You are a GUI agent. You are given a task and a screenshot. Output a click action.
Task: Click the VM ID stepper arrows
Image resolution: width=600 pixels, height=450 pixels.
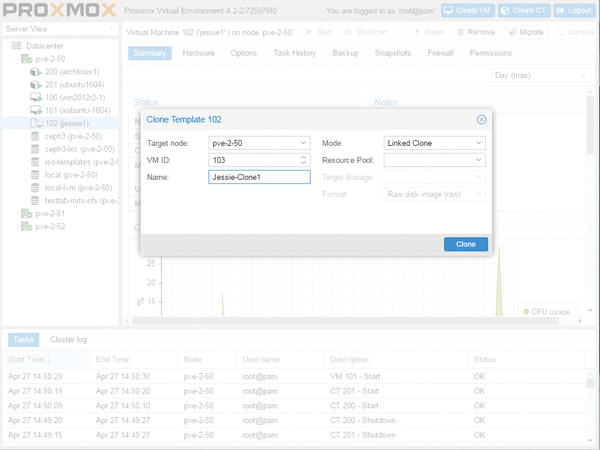point(303,160)
